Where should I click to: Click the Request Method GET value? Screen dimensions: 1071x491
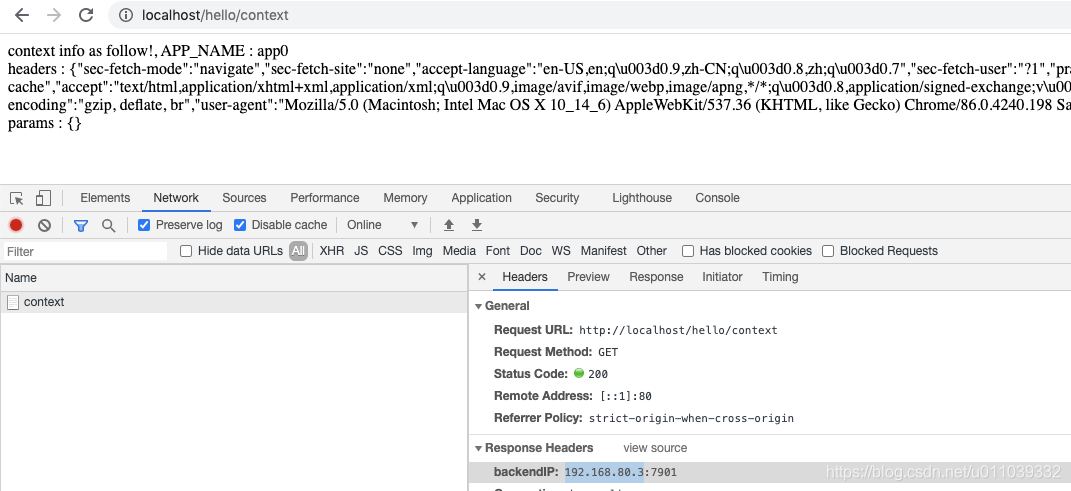(x=608, y=352)
